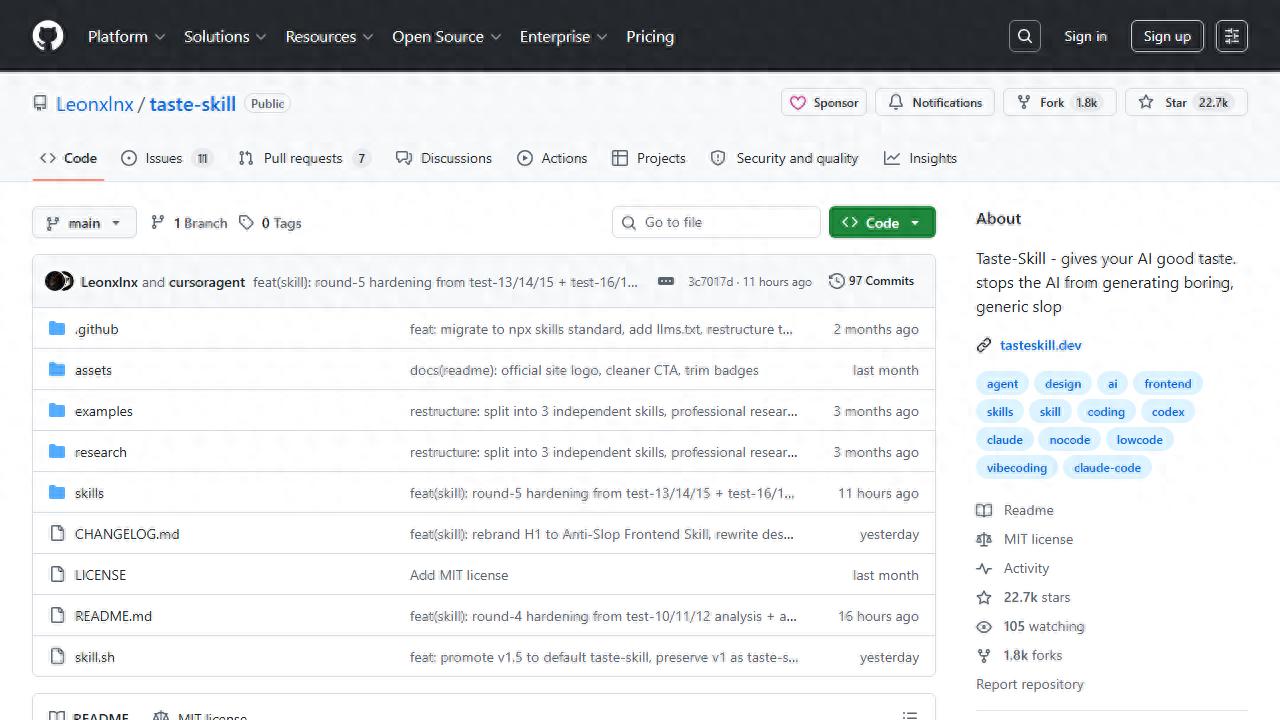Click the examples folder icon

[x=57, y=411]
